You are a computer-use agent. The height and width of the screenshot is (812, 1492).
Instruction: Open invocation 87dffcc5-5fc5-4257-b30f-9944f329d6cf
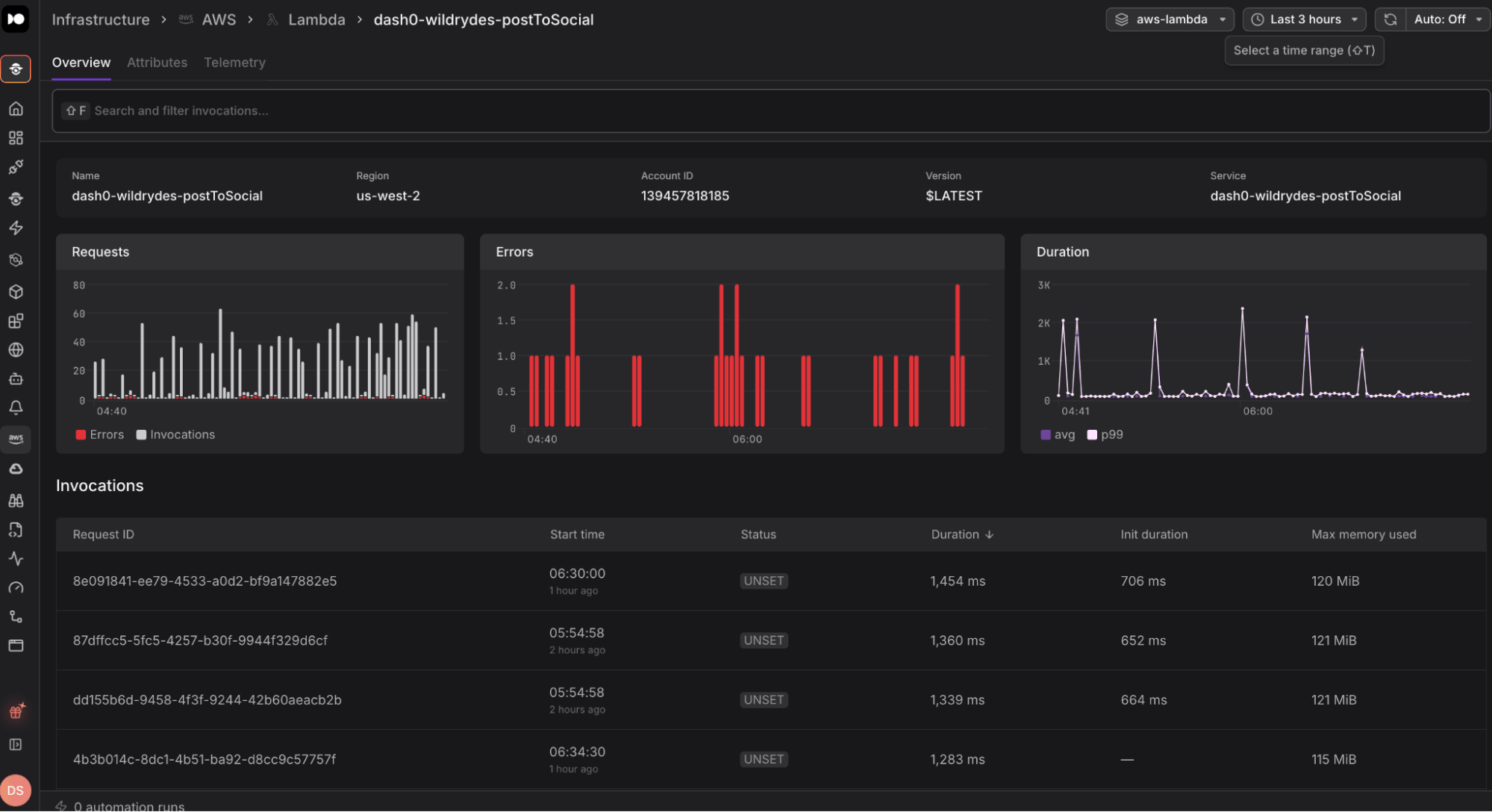[200, 640]
